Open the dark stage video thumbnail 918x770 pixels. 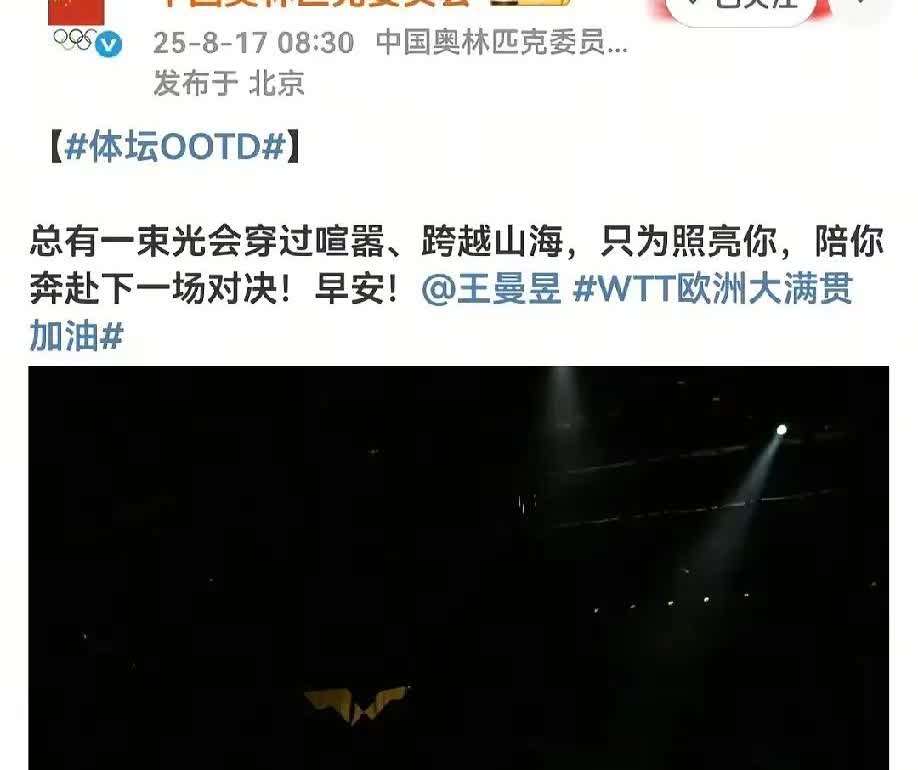[458, 568]
